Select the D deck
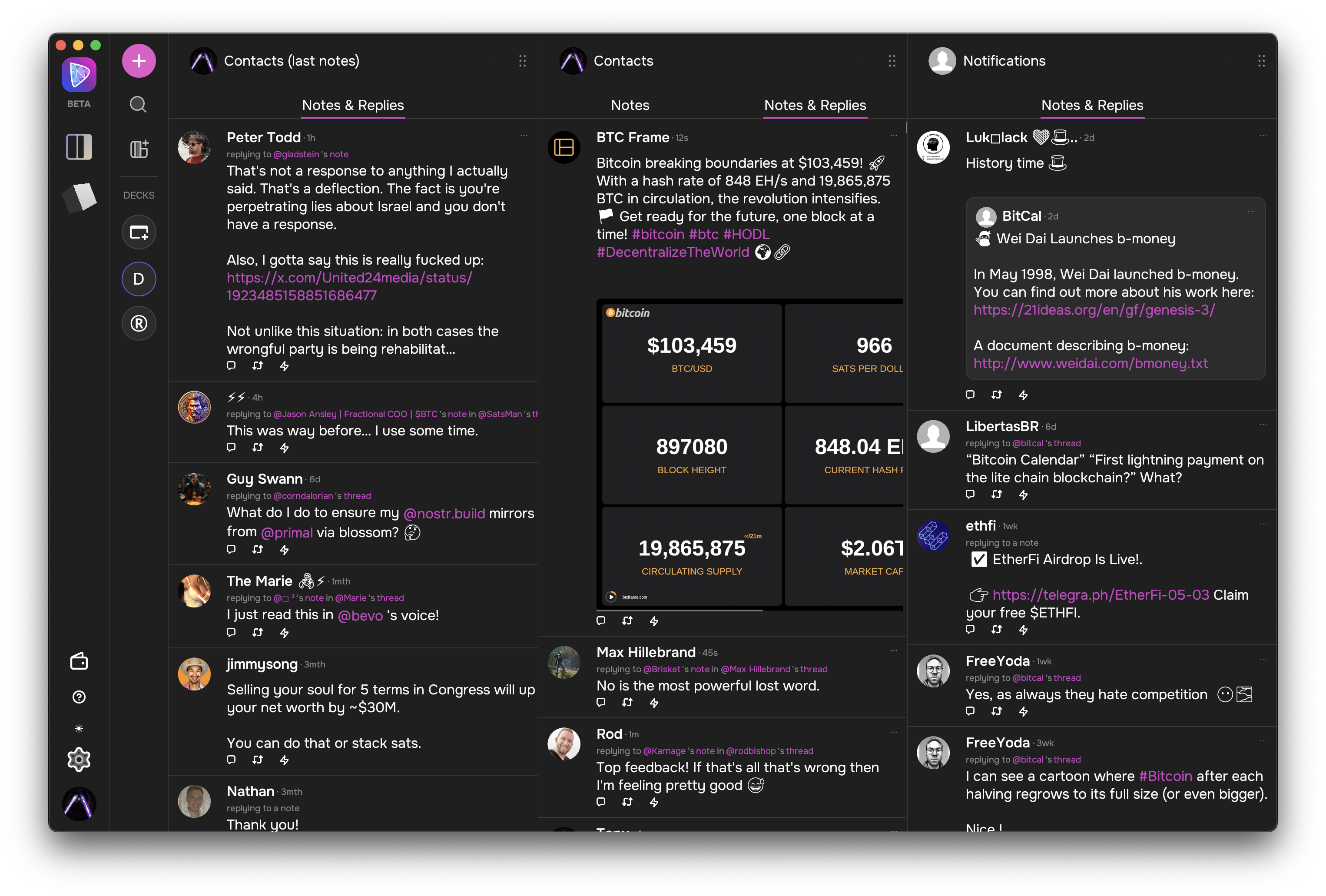 [x=139, y=279]
